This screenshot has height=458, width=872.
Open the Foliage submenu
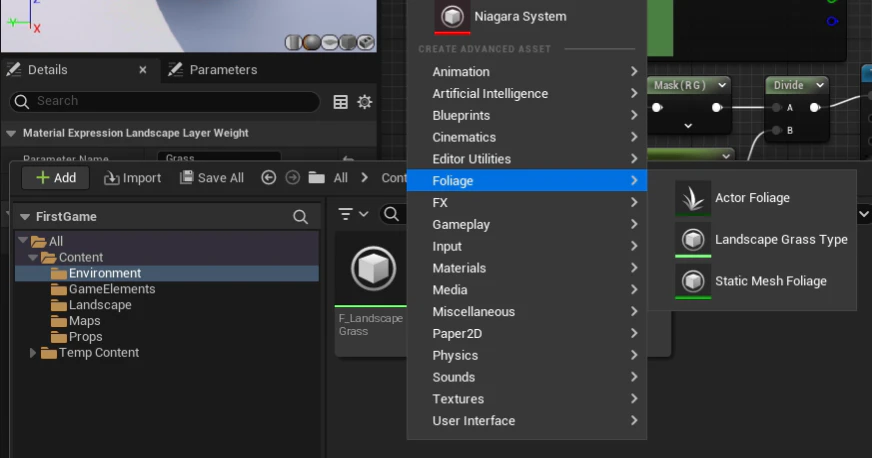click(527, 181)
